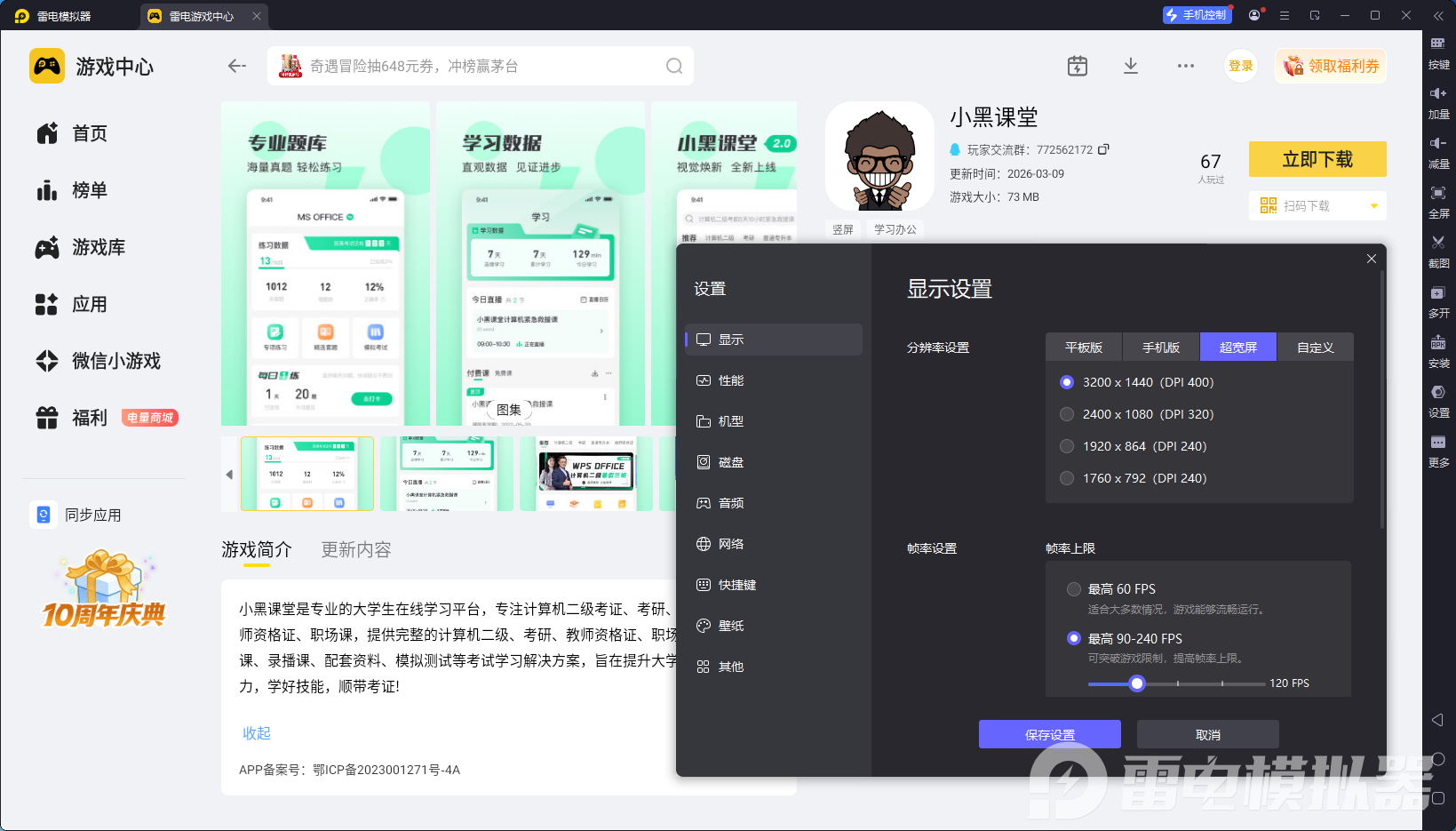The height and width of the screenshot is (831, 1456).
Task: Open multi-instance (多开) manager icon
Action: pyautogui.click(x=1438, y=292)
